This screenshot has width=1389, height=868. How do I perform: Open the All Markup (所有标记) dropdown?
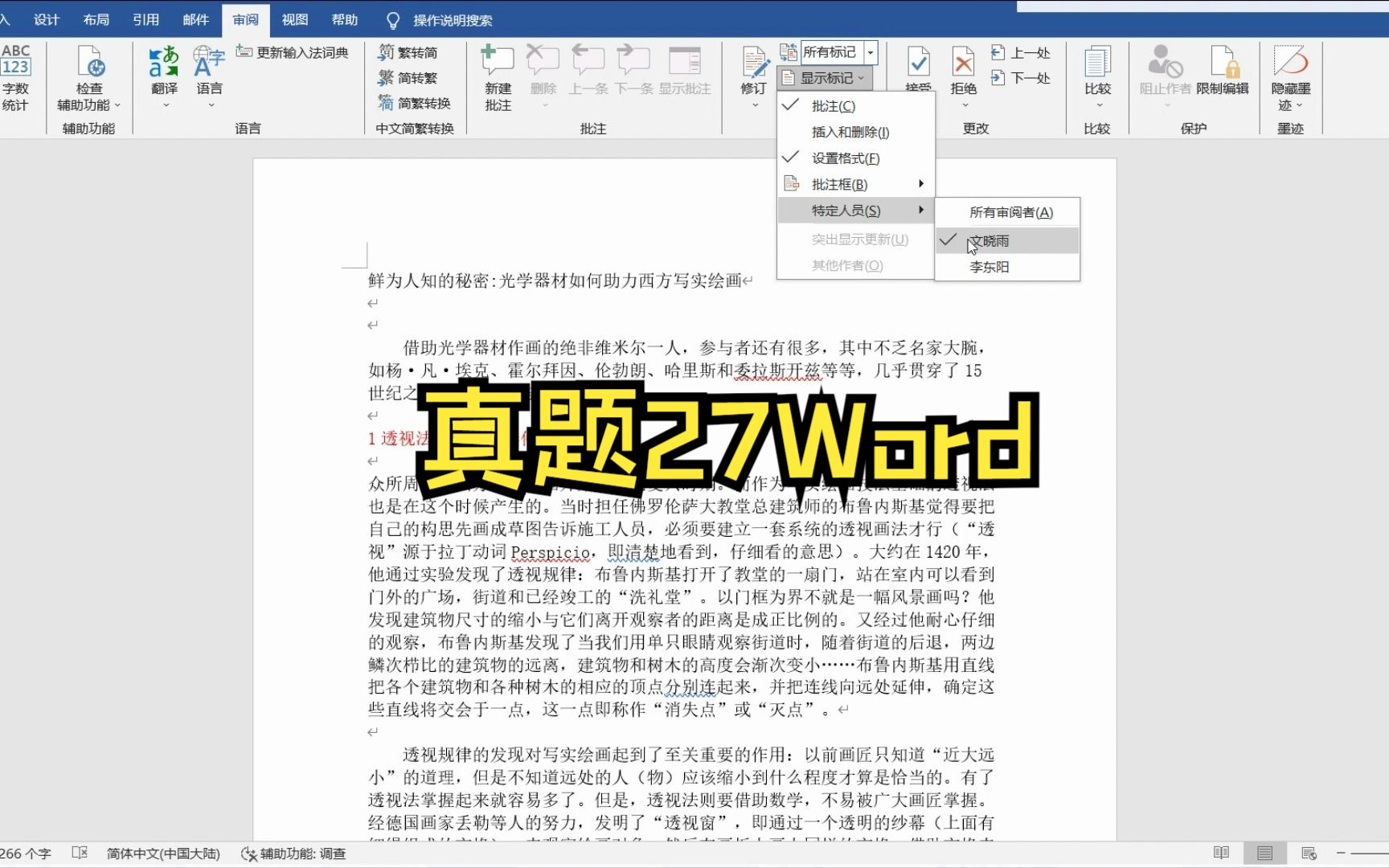(870, 52)
